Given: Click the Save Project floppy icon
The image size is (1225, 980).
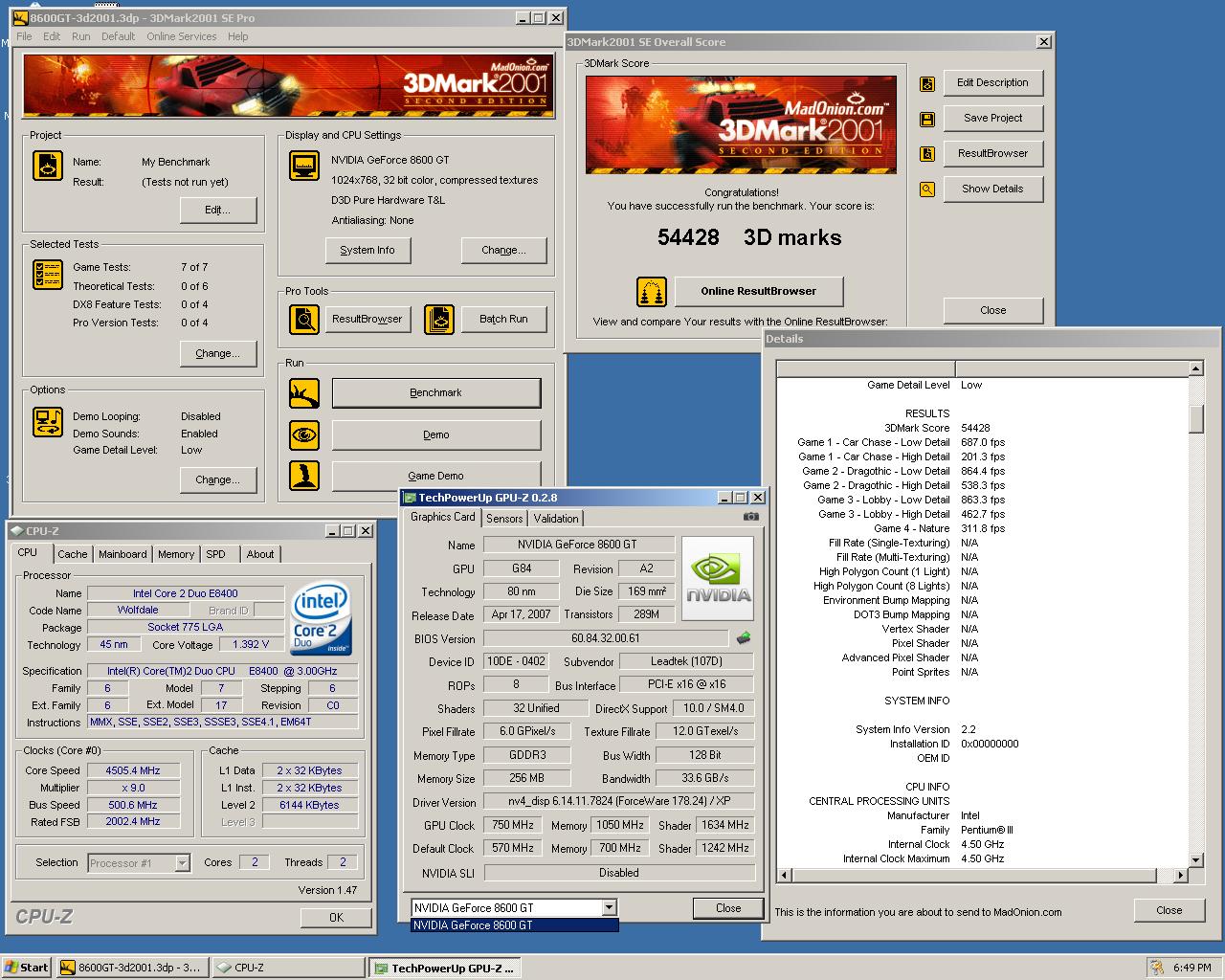Looking at the screenshot, I should point(926,119).
